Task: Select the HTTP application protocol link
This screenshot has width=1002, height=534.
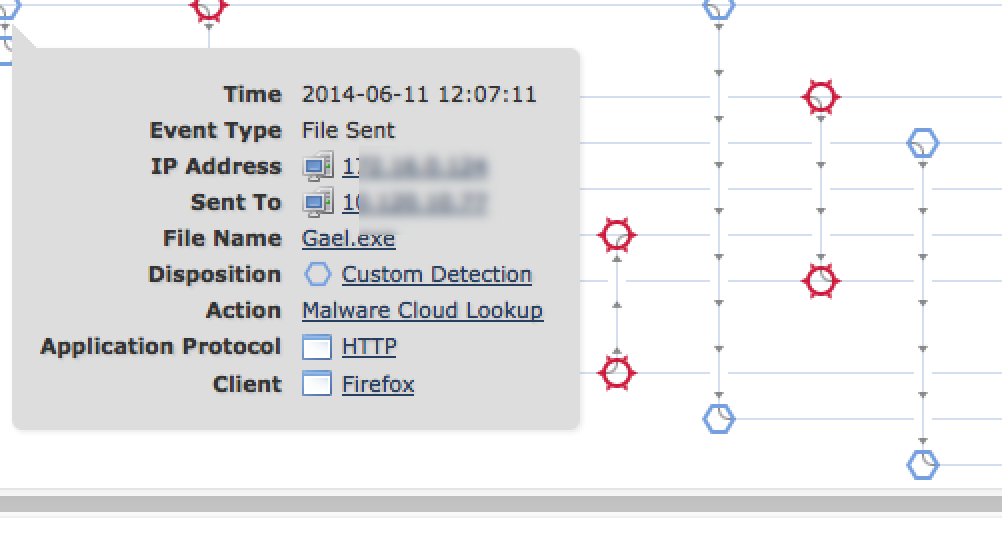Action: 369,347
